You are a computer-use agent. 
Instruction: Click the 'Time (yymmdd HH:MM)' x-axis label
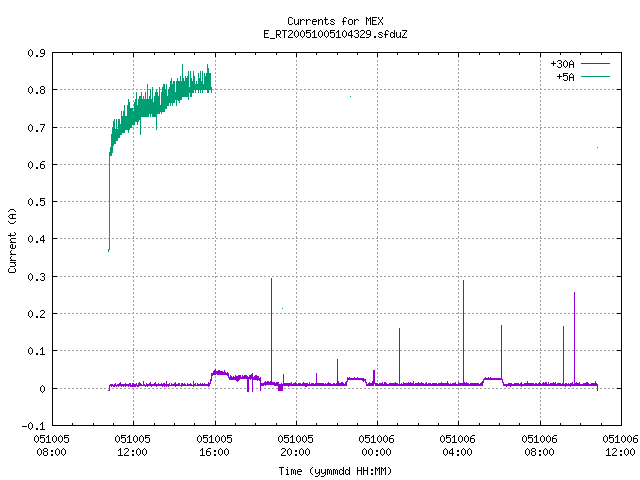(335, 471)
